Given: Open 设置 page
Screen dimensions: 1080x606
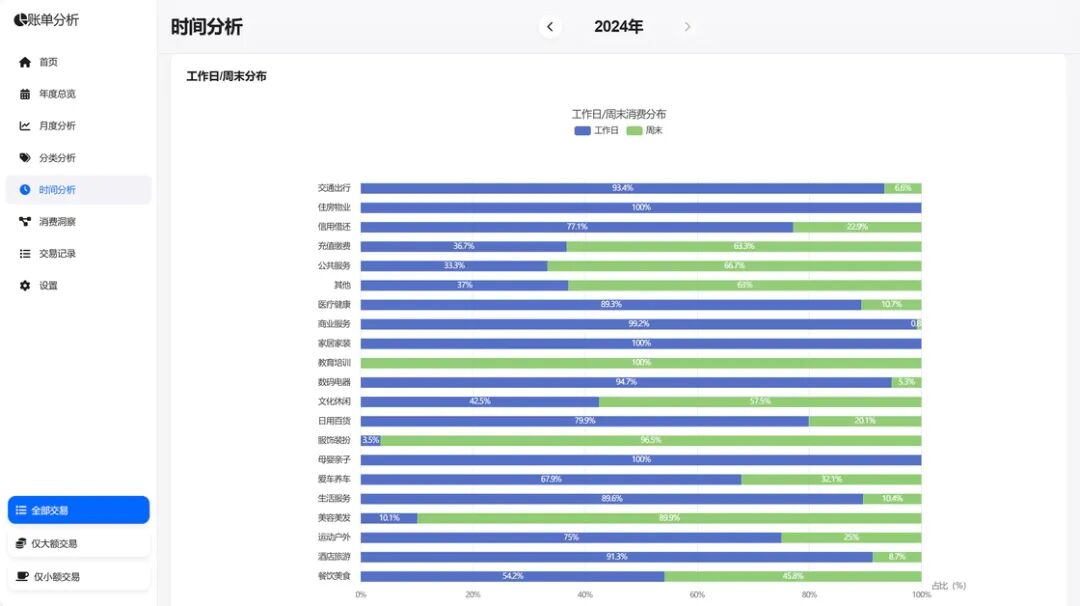Looking at the screenshot, I should (79, 285).
